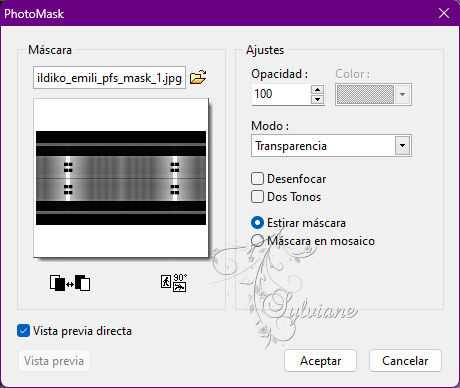Open the Modo dropdown showing Transparencia
The height and width of the screenshot is (388, 460).
tap(331, 146)
